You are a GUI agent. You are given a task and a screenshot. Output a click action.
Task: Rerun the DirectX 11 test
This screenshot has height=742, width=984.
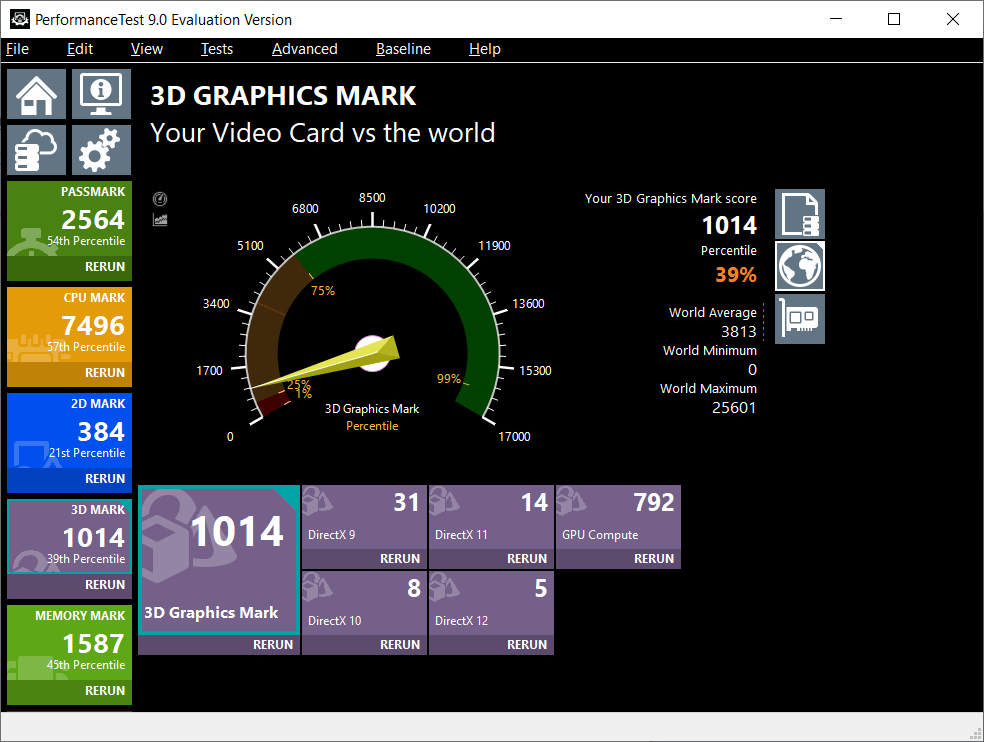[527, 559]
